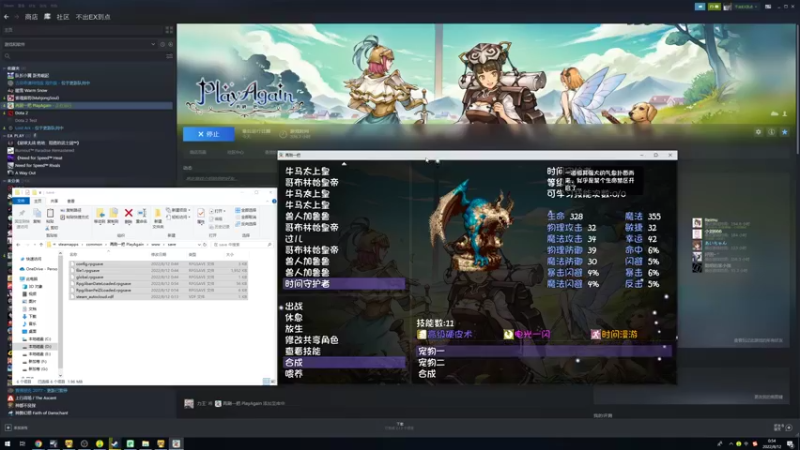Select Need for Speed Heat entry
The width and height of the screenshot is (800, 450).
[39, 158]
